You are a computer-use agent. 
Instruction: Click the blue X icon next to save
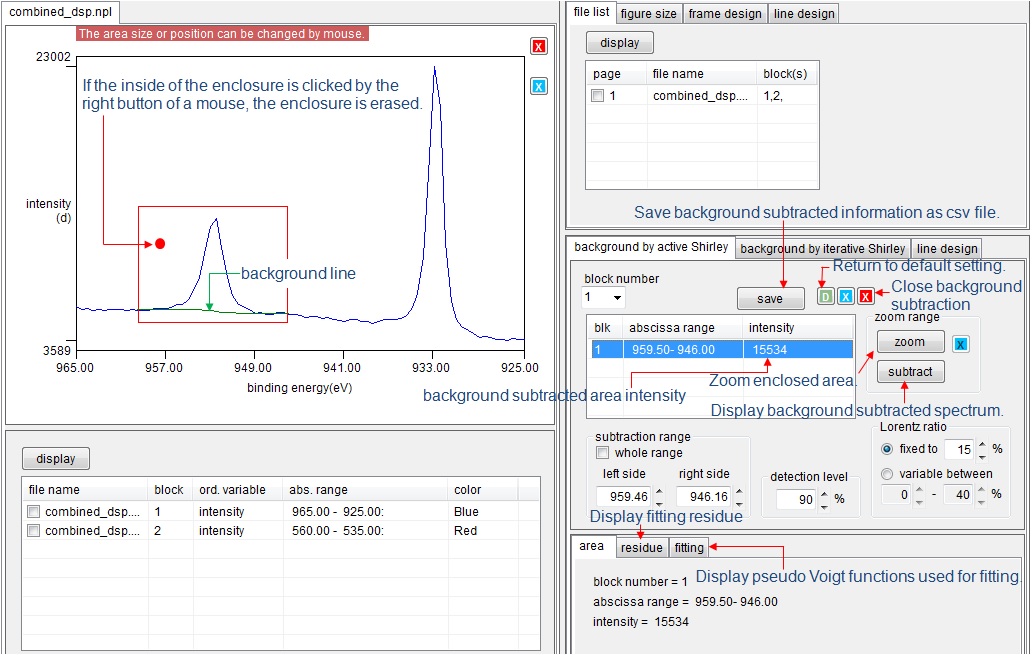(x=845, y=296)
